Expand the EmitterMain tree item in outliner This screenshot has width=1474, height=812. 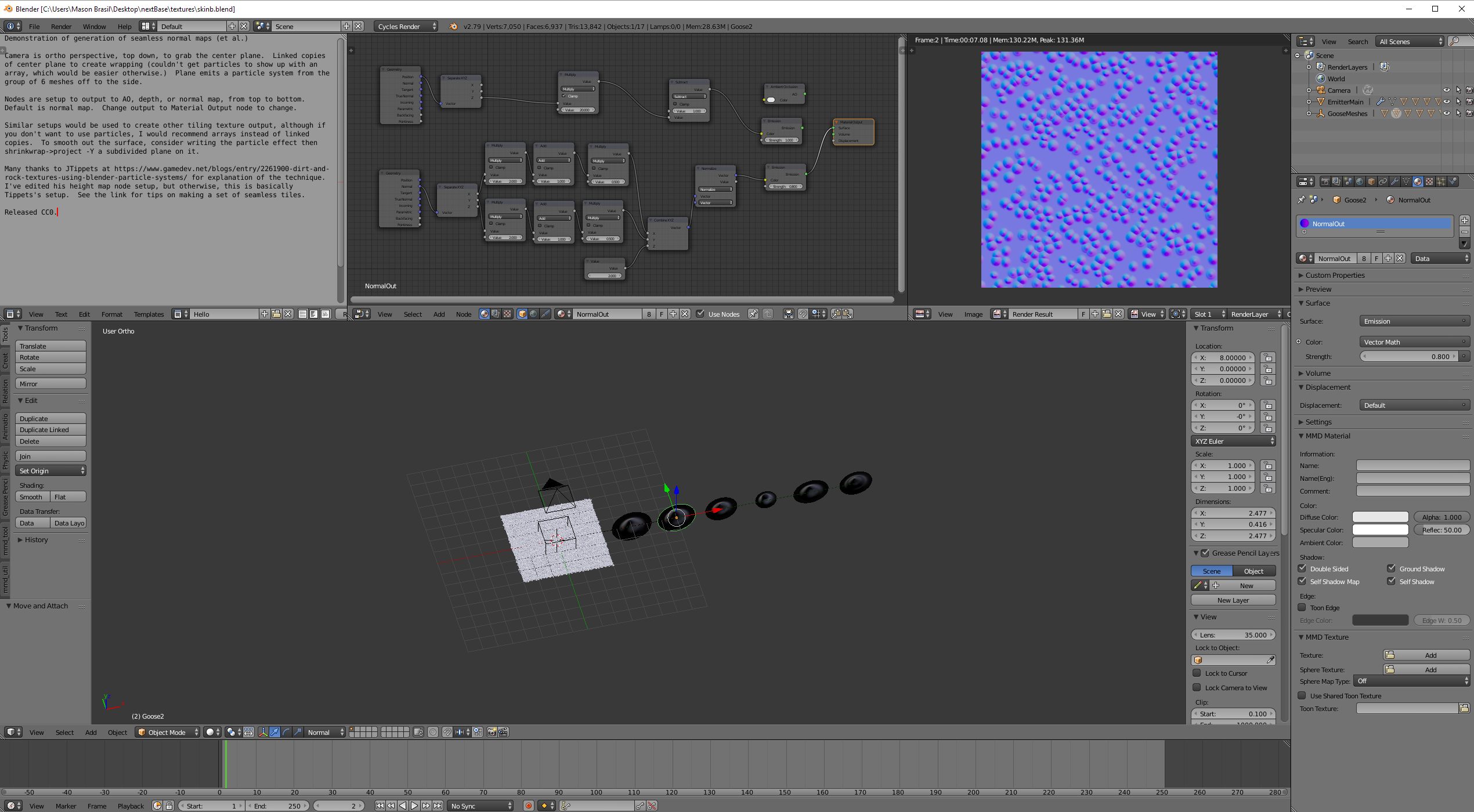tap(1309, 101)
